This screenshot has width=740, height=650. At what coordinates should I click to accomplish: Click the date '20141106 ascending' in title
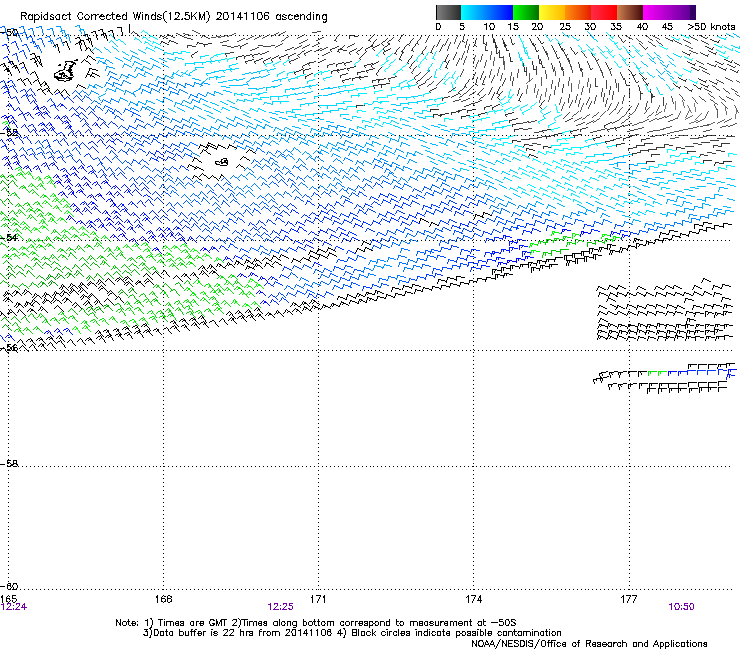[x=271, y=17]
